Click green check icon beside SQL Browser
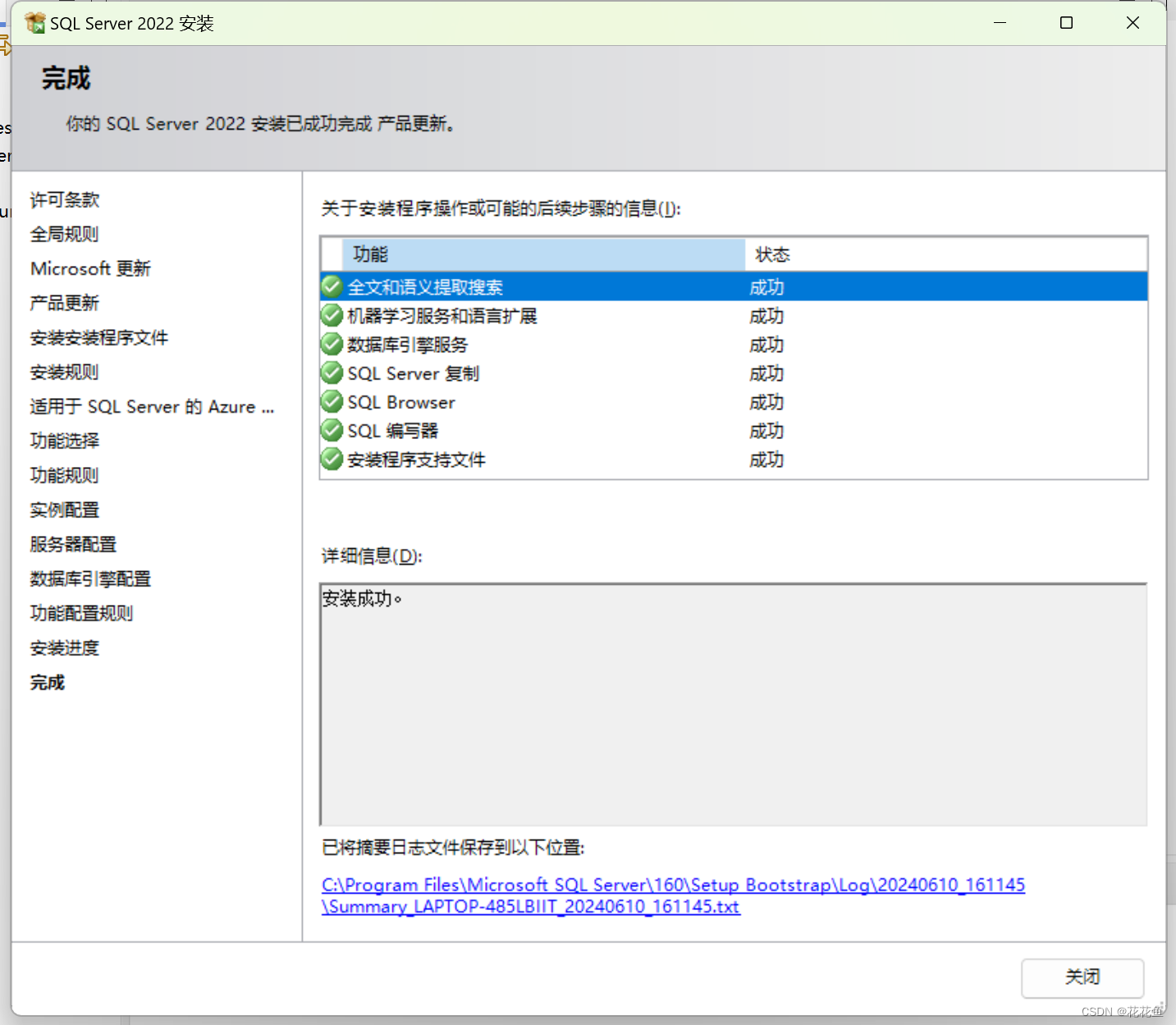Viewport: 1176px width, 1025px height. [332, 401]
